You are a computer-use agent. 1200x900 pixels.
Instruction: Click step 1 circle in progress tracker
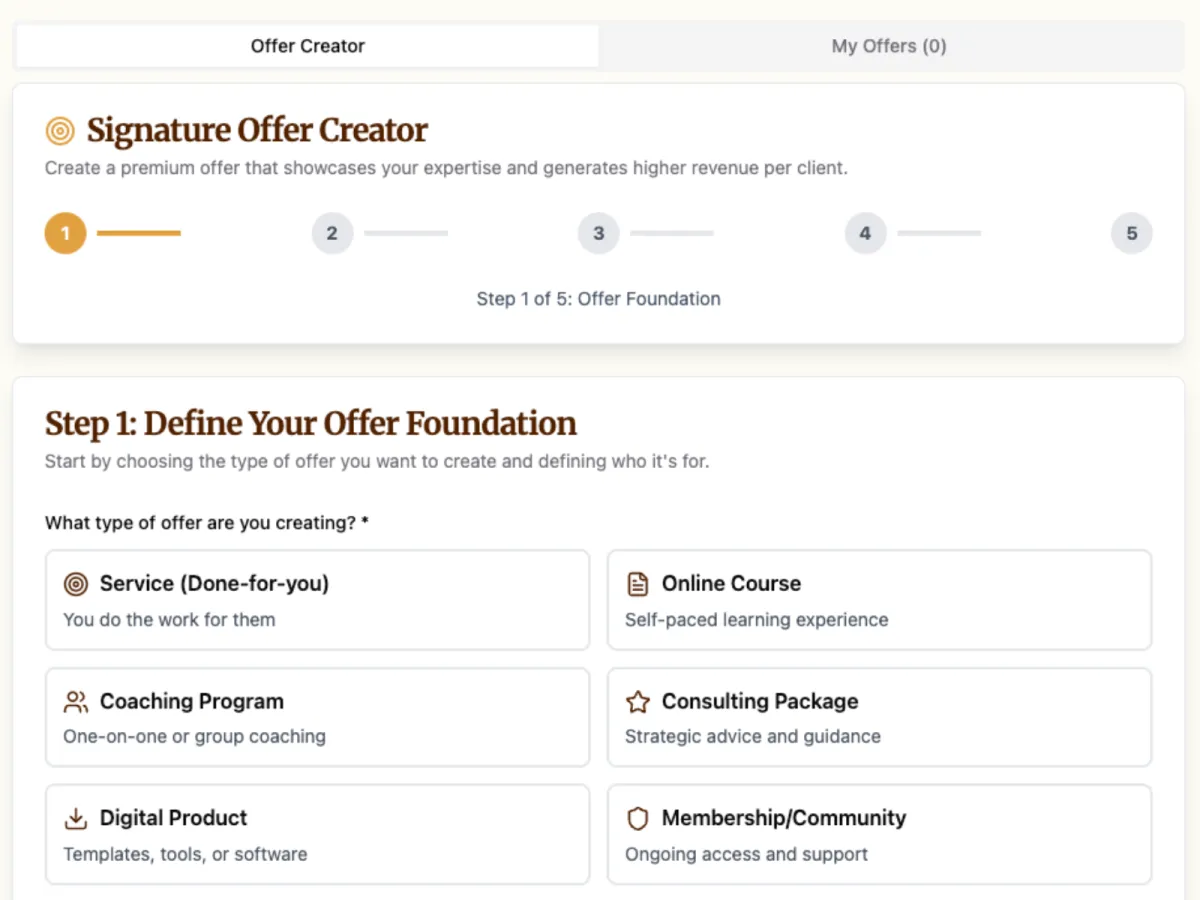point(65,234)
